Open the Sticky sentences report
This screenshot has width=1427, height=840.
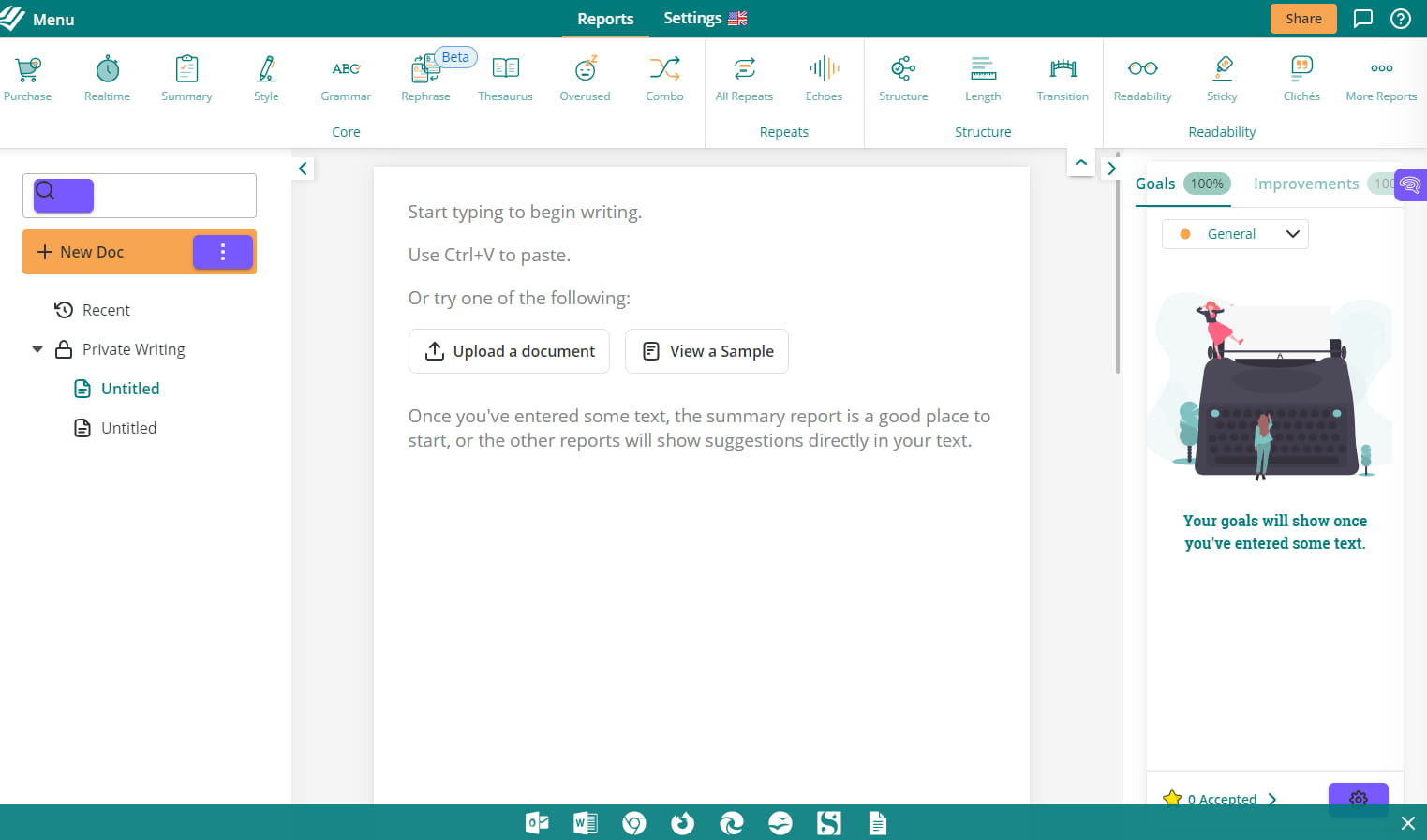point(1221,77)
